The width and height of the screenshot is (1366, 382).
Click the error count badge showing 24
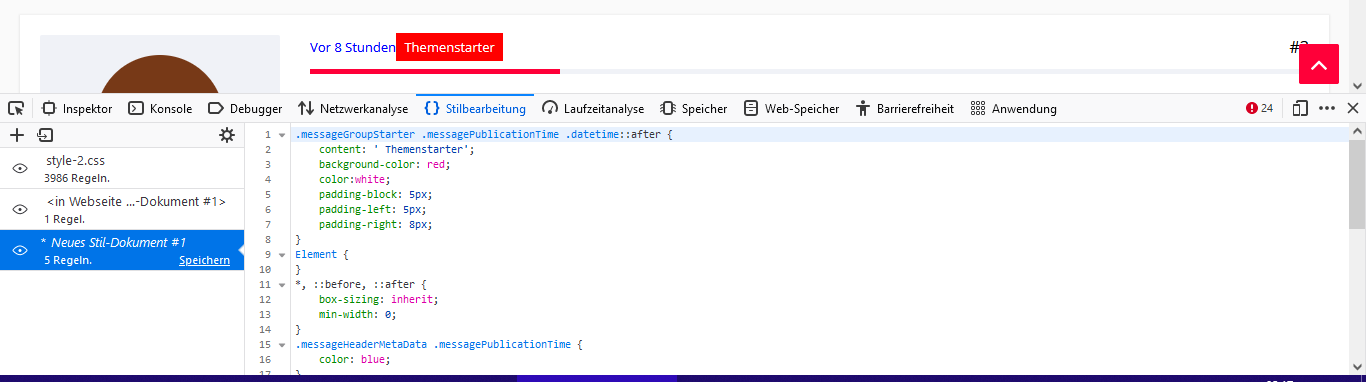tap(1259, 108)
